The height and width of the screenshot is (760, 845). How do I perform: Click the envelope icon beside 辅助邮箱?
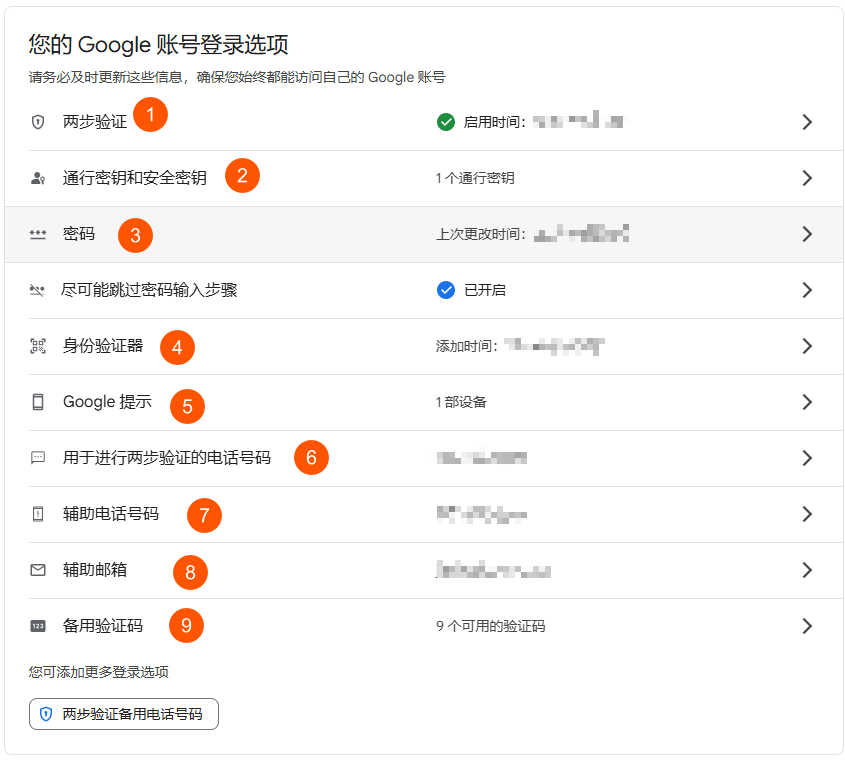38,570
